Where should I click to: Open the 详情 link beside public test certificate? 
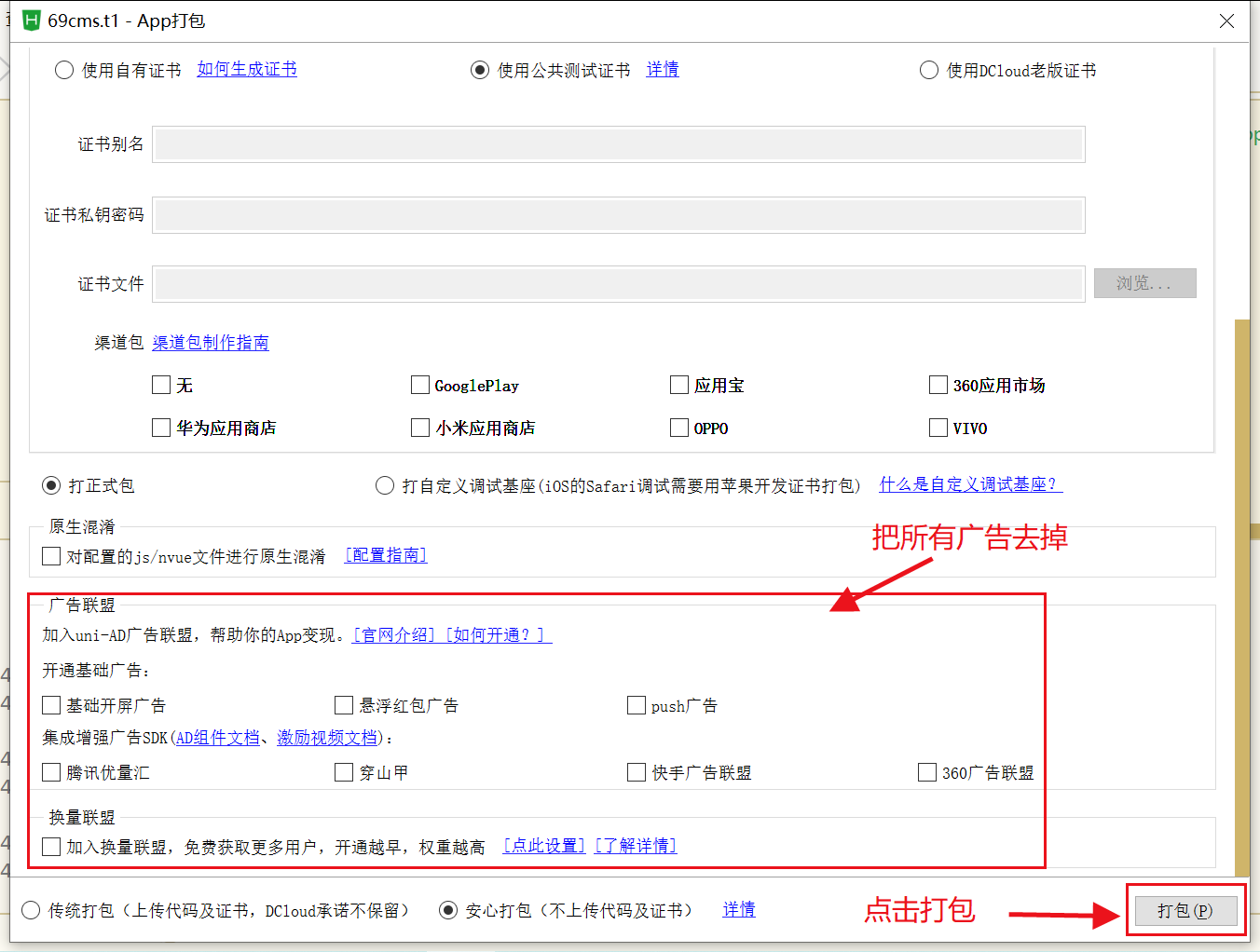click(x=663, y=69)
